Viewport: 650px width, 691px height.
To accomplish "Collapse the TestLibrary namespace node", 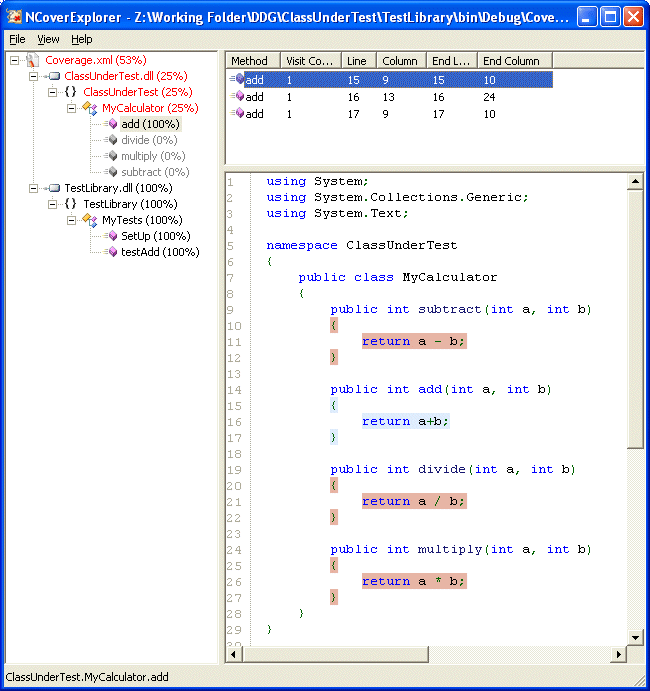I will (52, 204).
